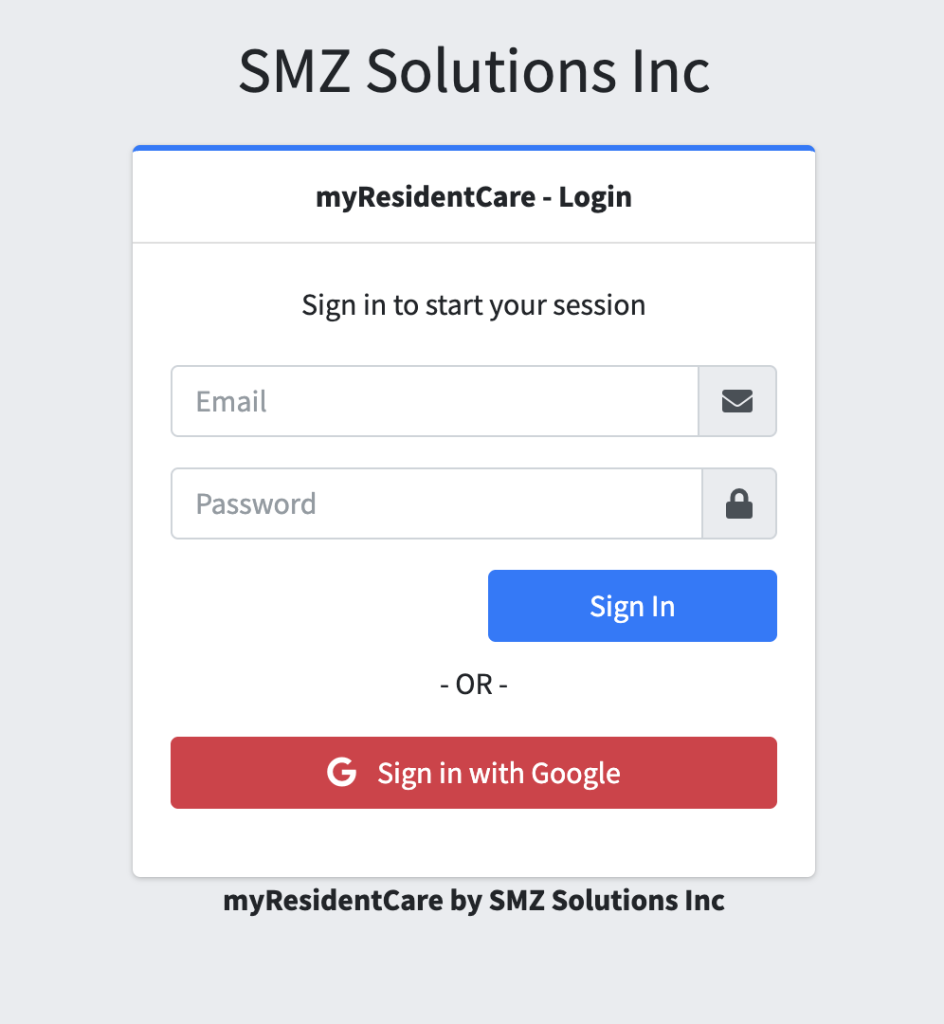The width and height of the screenshot is (944, 1024).
Task: Click "SMZ Solutions Inc" in the footer
Action: point(606,900)
